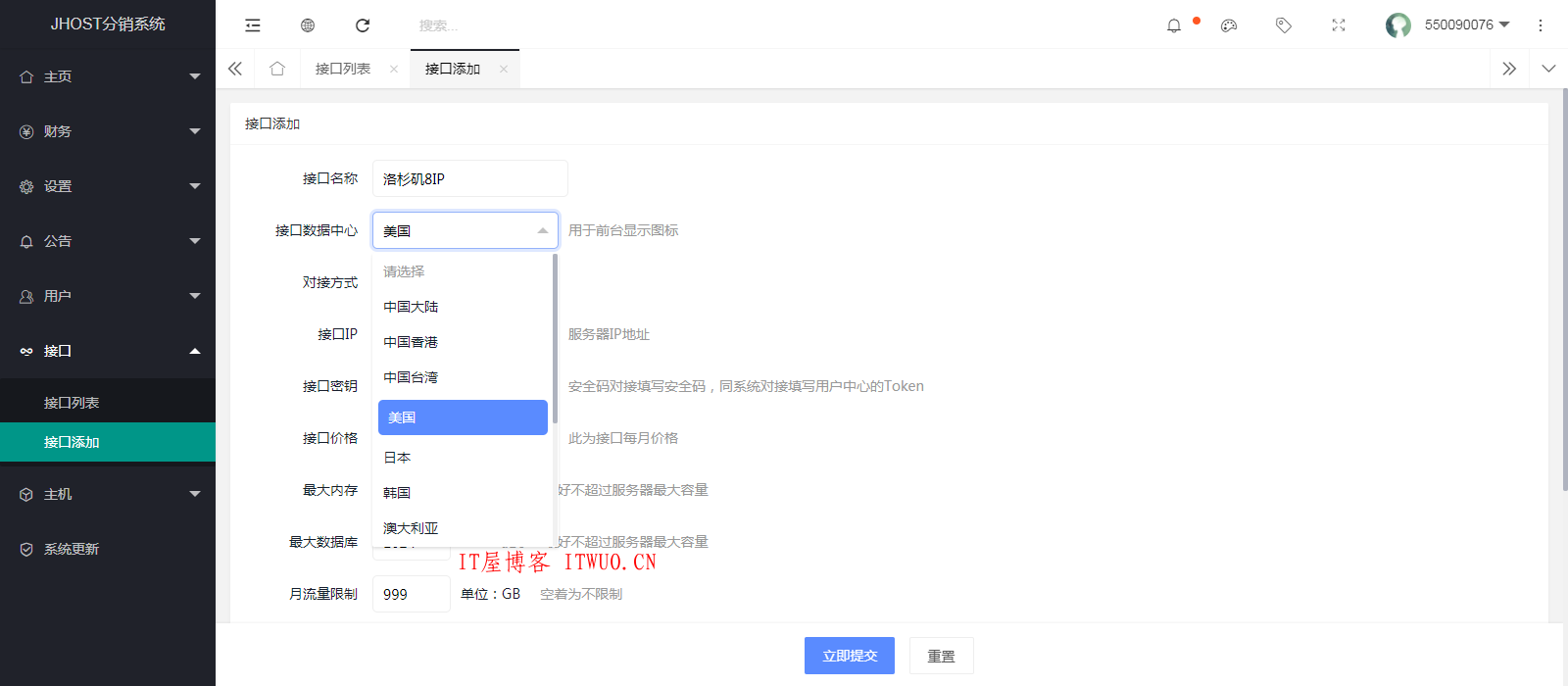Expand the 用户 sidebar menu arrow
The height and width of the screenshot is (686, 1568).
(x=195, y=296)
